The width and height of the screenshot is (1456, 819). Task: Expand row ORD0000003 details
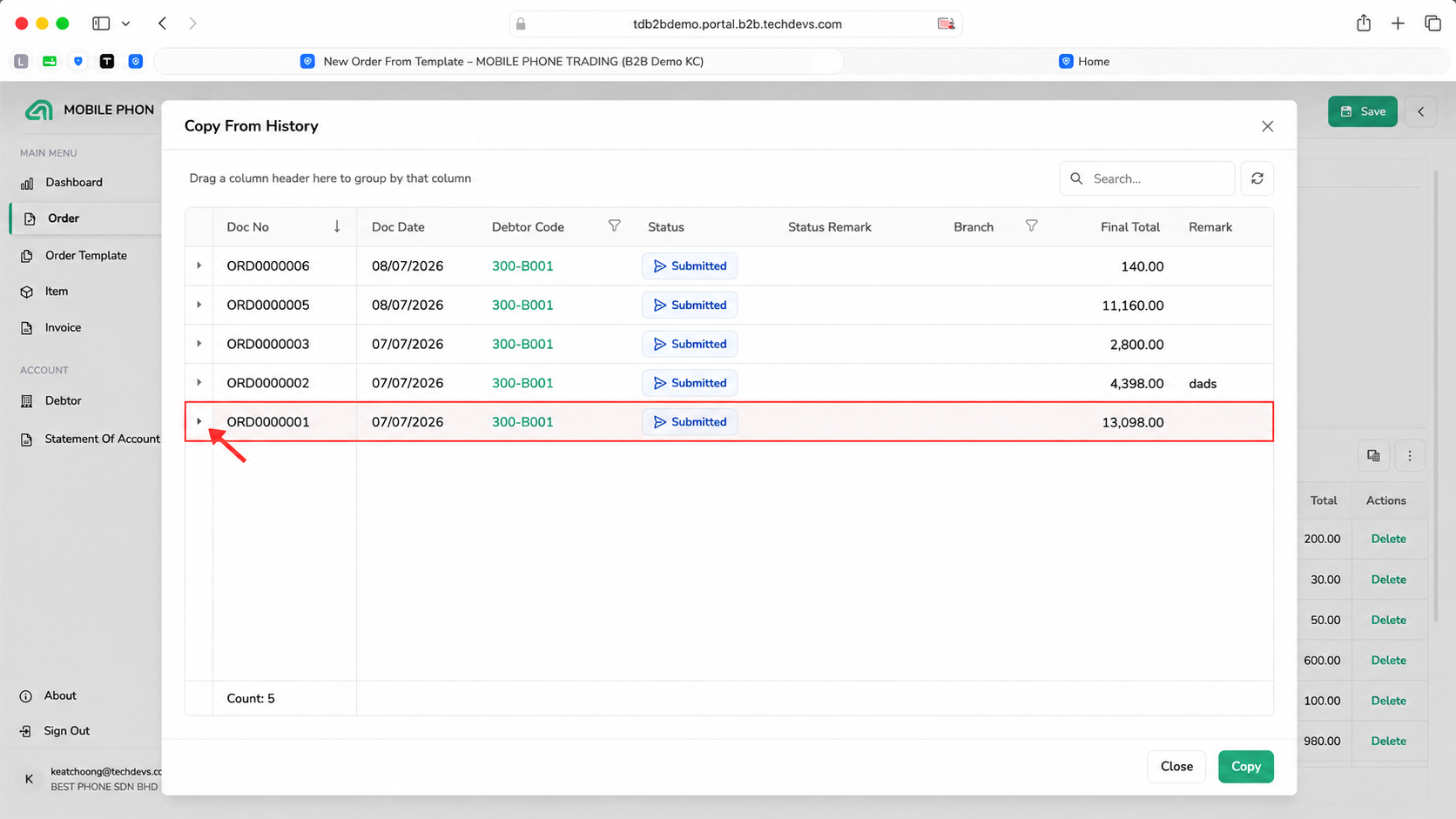point(199,344)
